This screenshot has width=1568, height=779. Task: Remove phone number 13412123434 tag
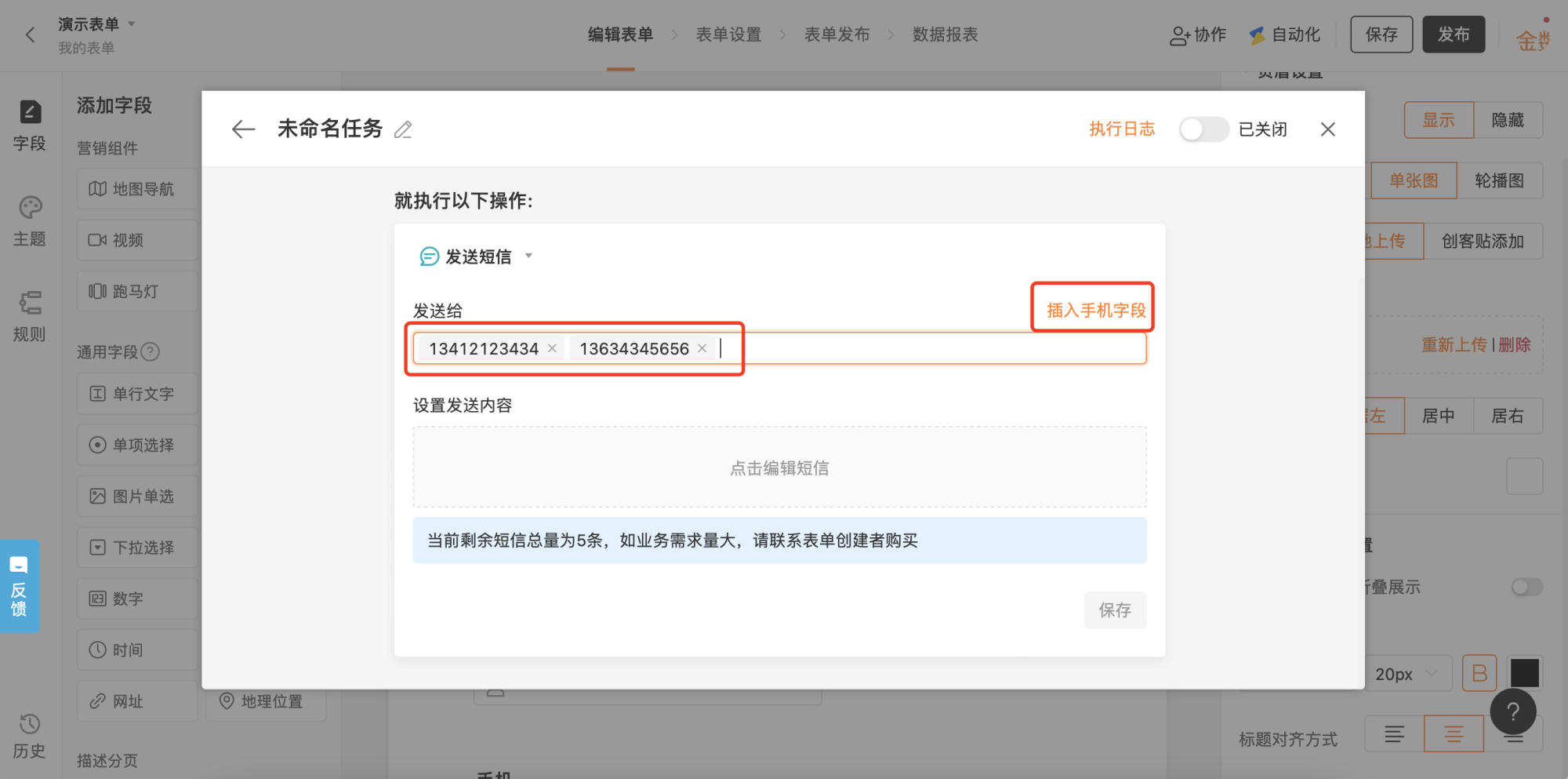552,348
